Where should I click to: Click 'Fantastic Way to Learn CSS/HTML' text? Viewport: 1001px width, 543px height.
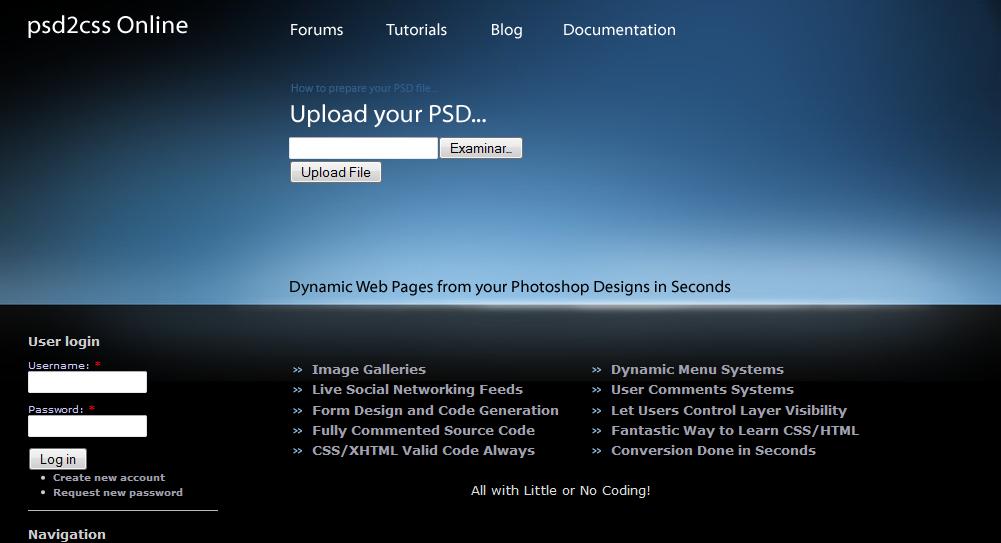[x=735, y=430]
